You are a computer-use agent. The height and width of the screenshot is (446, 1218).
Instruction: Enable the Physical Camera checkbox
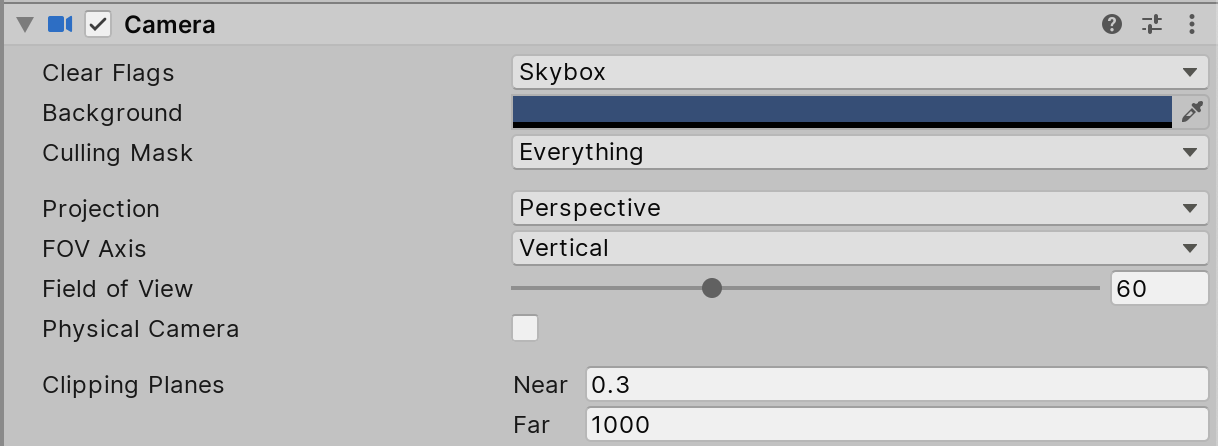click(x=525, y=328)
